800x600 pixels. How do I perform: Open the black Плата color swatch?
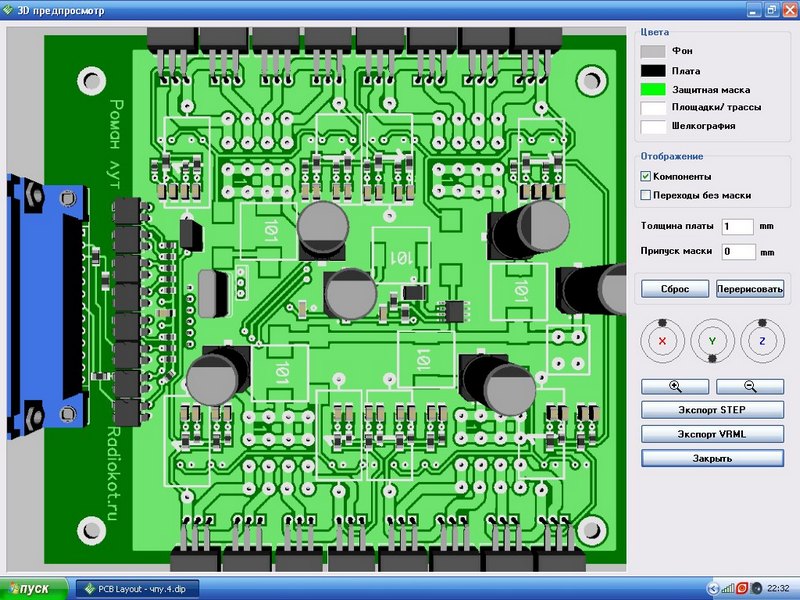click(653, 70)
